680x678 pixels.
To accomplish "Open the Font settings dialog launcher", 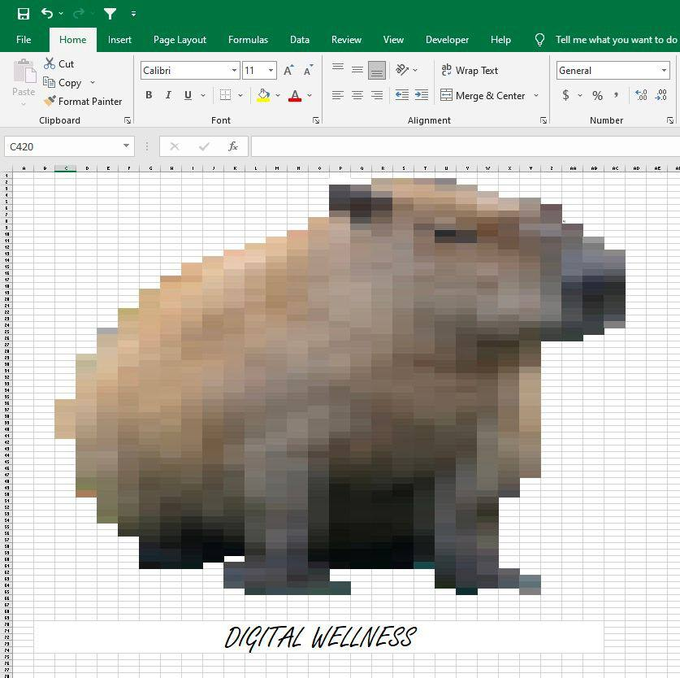I will 316,120.
